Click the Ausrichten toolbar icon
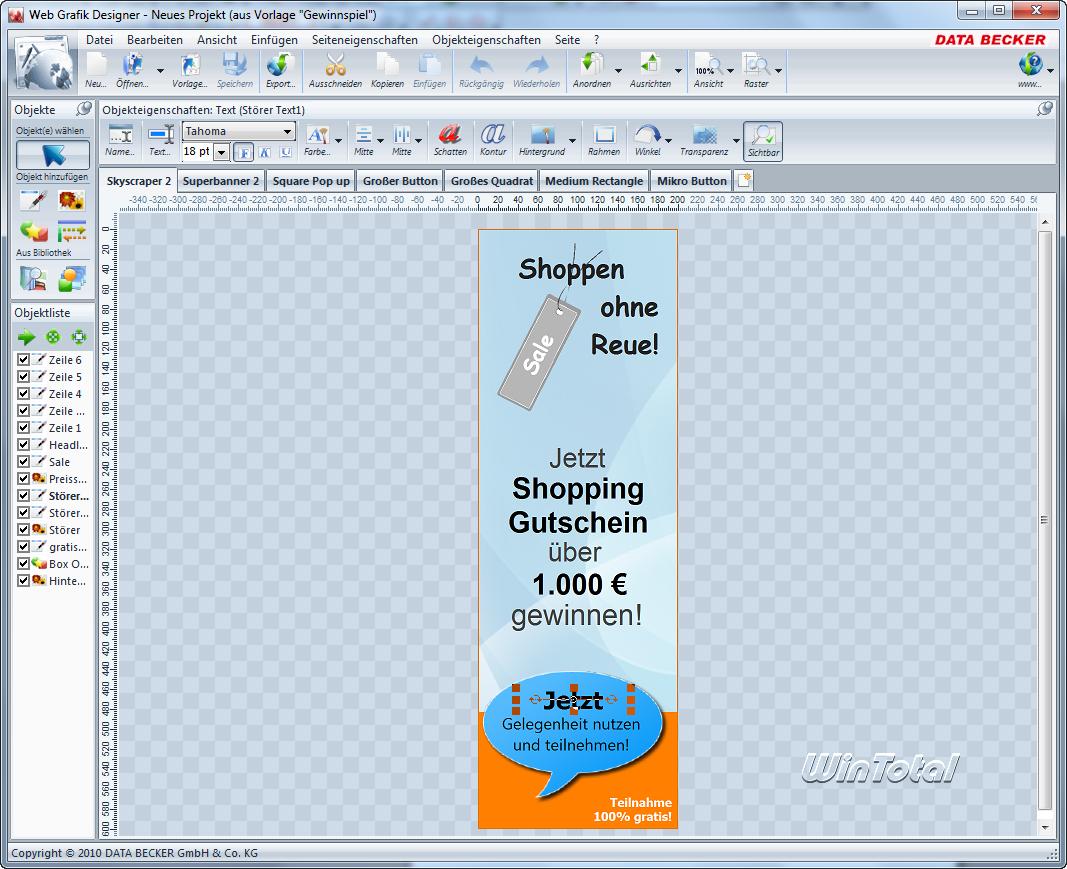 coord(650,71)
